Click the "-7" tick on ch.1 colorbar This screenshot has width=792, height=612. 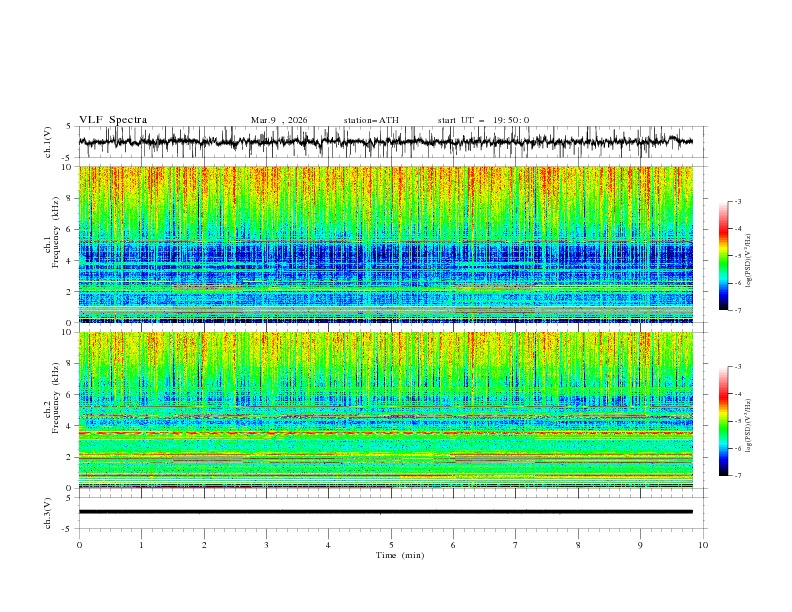[738, 310]
